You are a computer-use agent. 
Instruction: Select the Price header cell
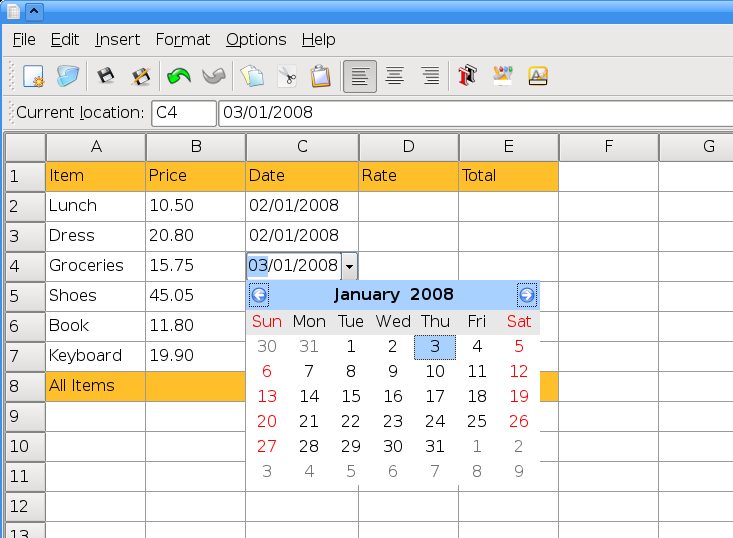(195, 176)
